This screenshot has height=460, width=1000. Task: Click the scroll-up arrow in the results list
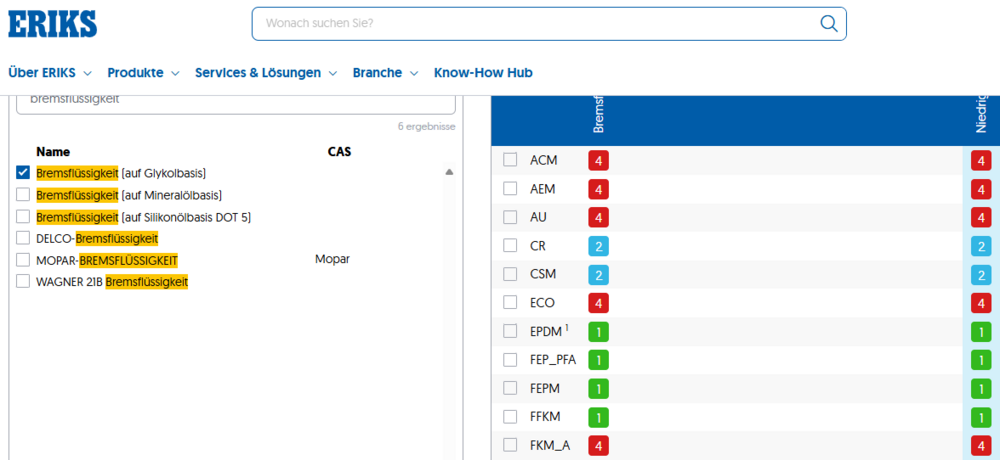coord(449,172)
